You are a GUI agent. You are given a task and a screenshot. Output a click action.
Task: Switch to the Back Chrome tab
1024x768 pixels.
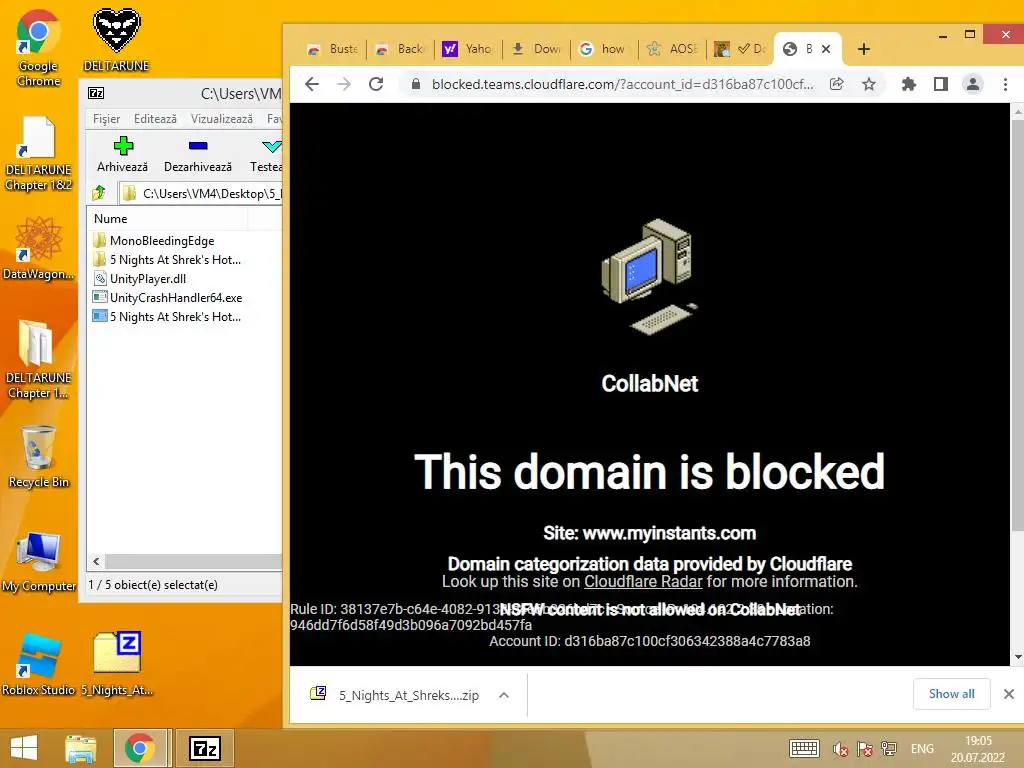(x=400, y=49)
